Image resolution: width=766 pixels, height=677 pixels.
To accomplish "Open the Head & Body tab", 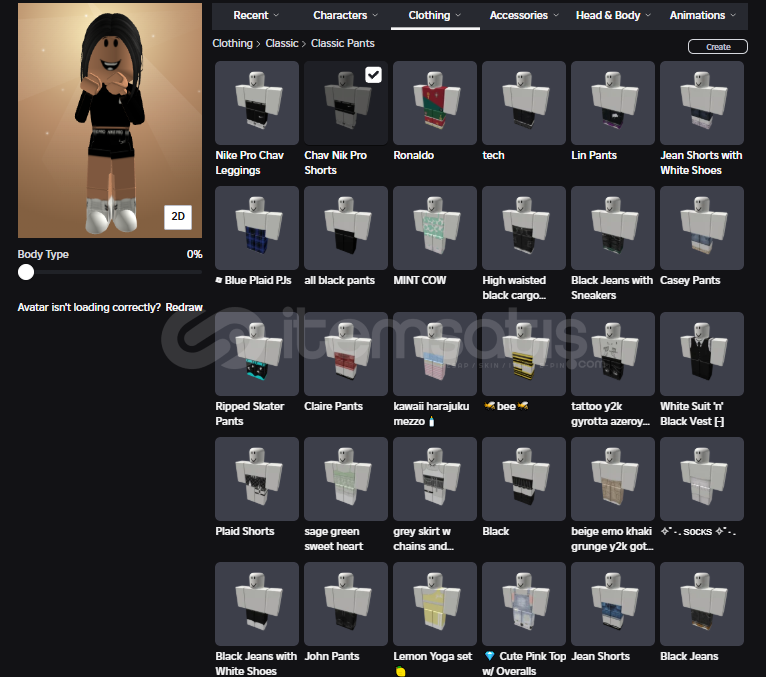I will point(613,15).
